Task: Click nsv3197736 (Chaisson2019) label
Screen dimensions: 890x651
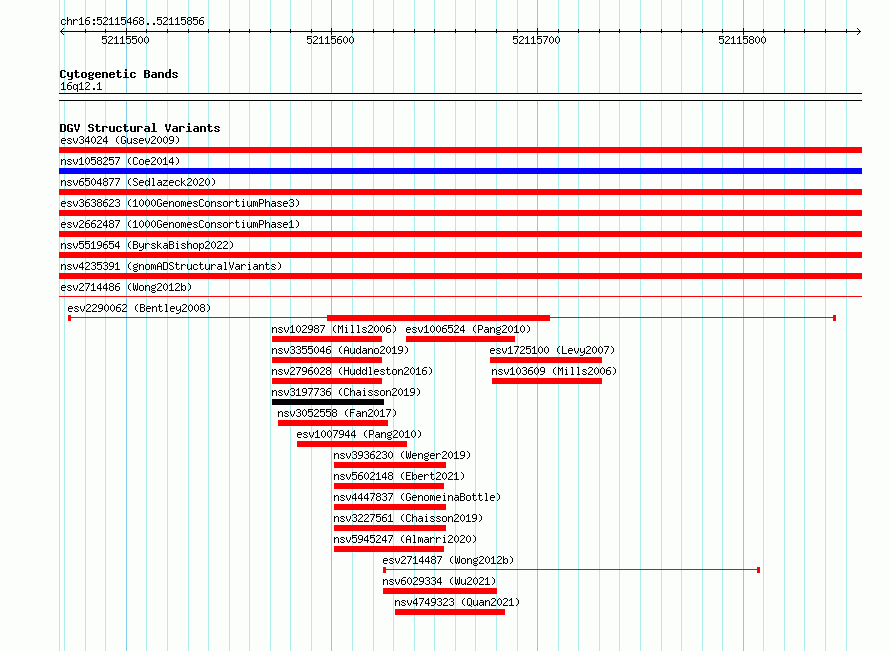Action: coord(346,392)
